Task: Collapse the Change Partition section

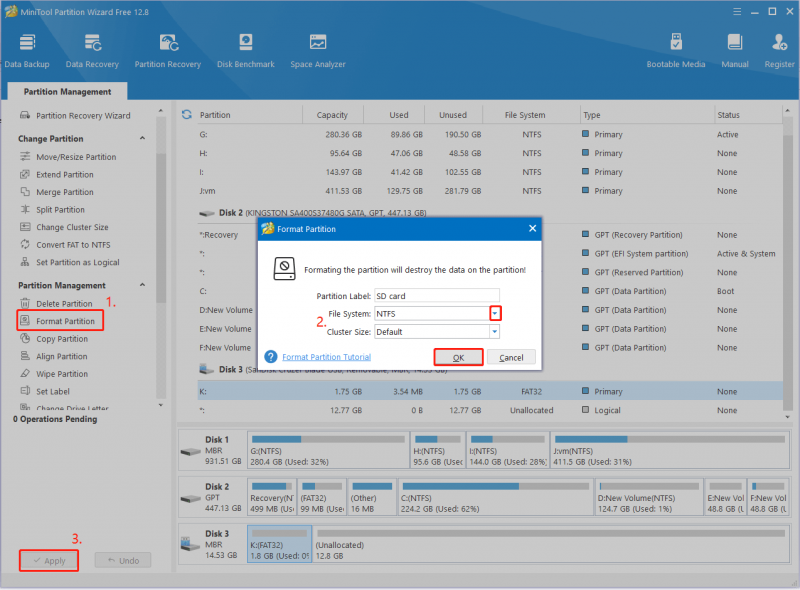Action: click(142, 138)
